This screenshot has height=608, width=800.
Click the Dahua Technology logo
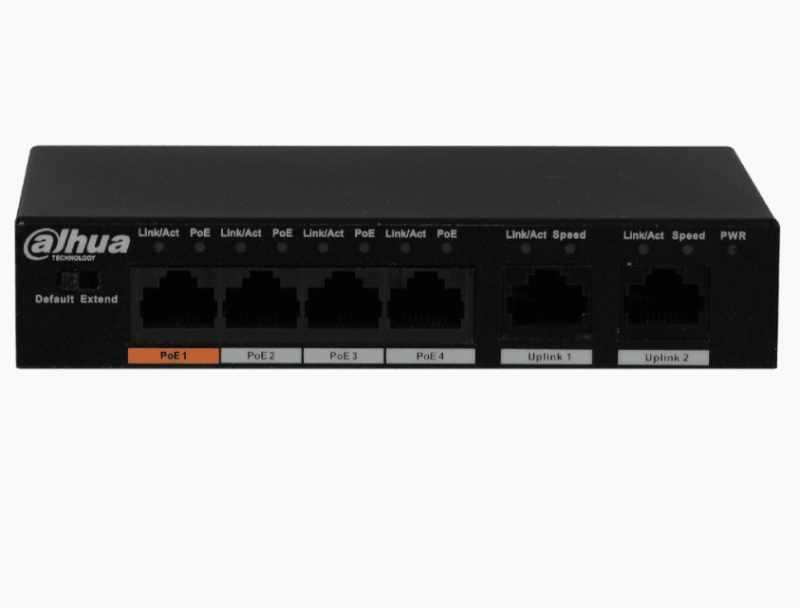pyautogui.click(x=77, y=245)
